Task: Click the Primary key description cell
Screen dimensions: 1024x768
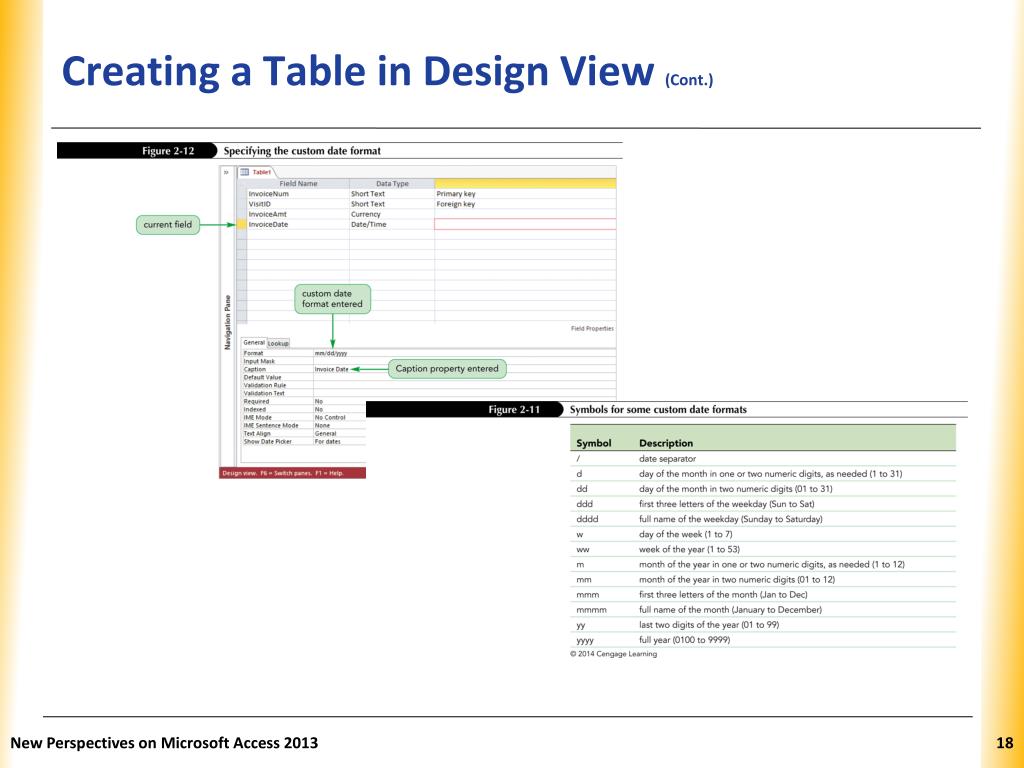Action: click(x=525, y=194)
